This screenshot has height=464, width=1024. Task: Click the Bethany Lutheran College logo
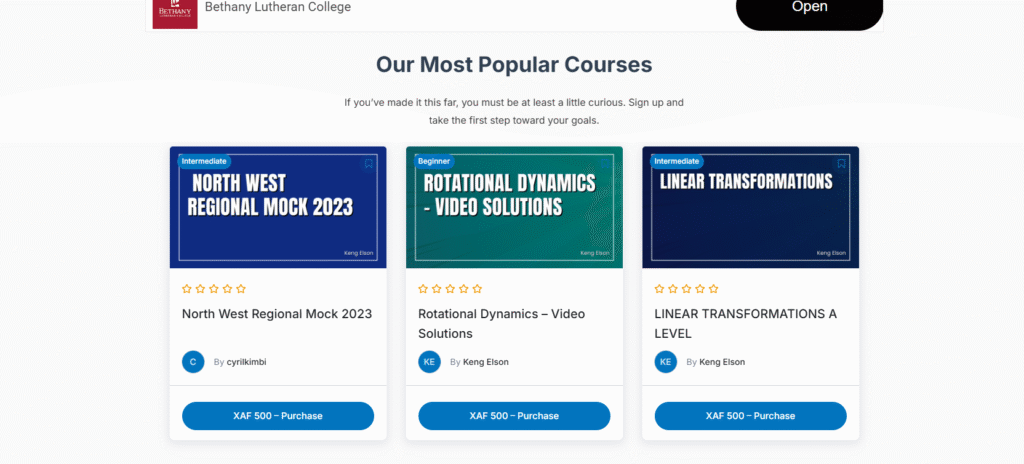(174, 11)
